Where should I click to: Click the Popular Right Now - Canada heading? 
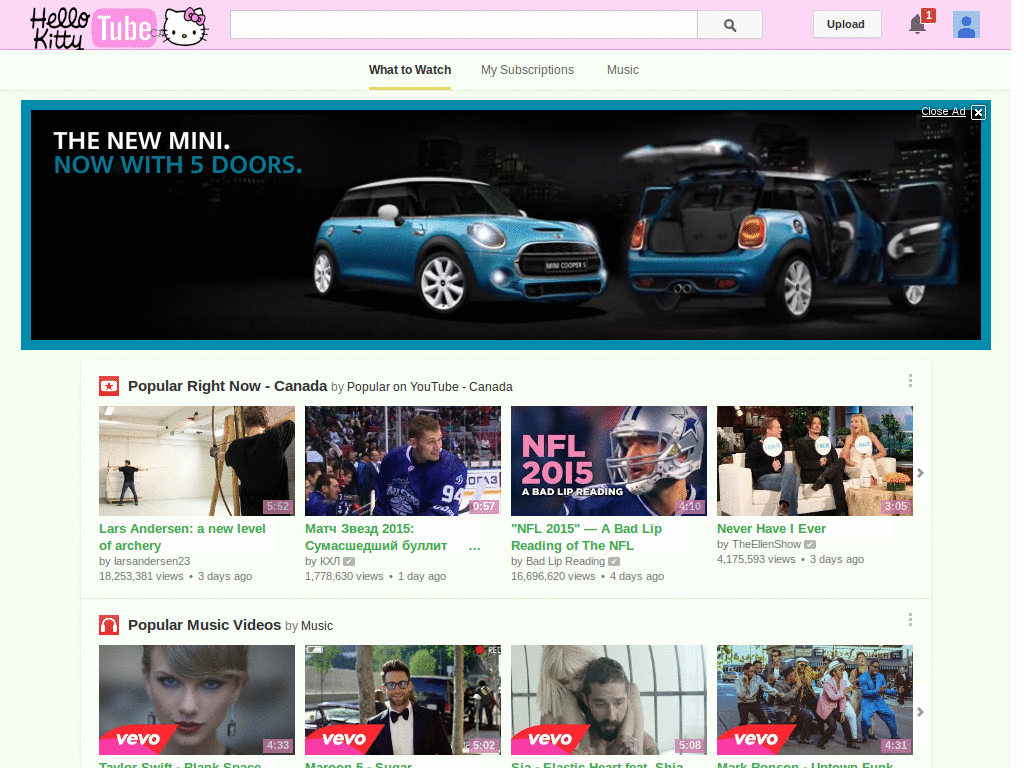pyautogui.click(x=227, y=386)
